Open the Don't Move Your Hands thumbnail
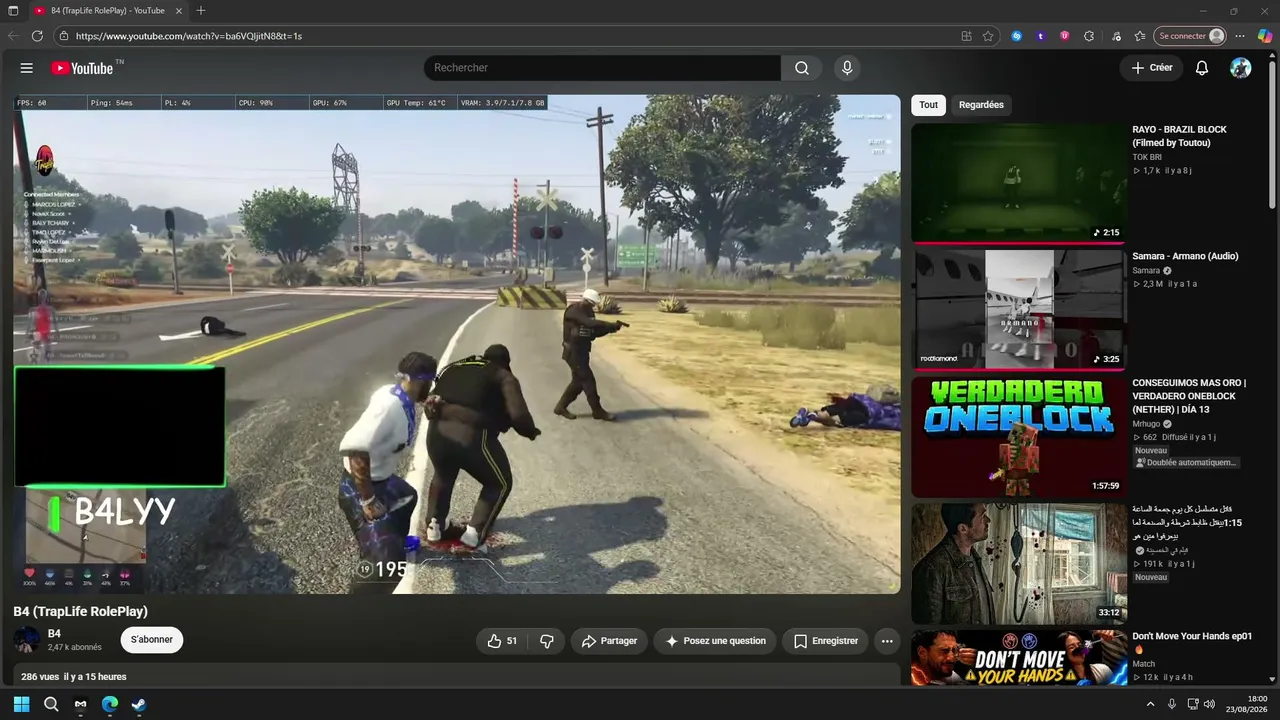1280x720 pixels. click(1019, 657)
